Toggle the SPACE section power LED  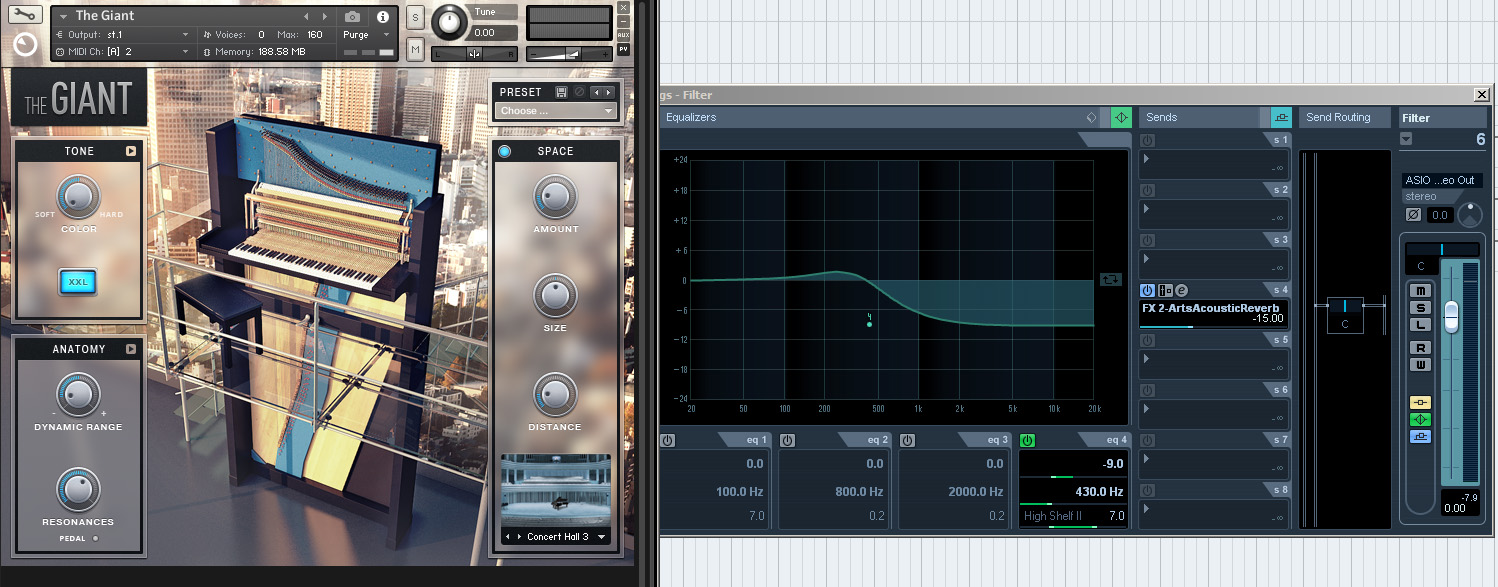pyautogui.click(x=504, y=151)
